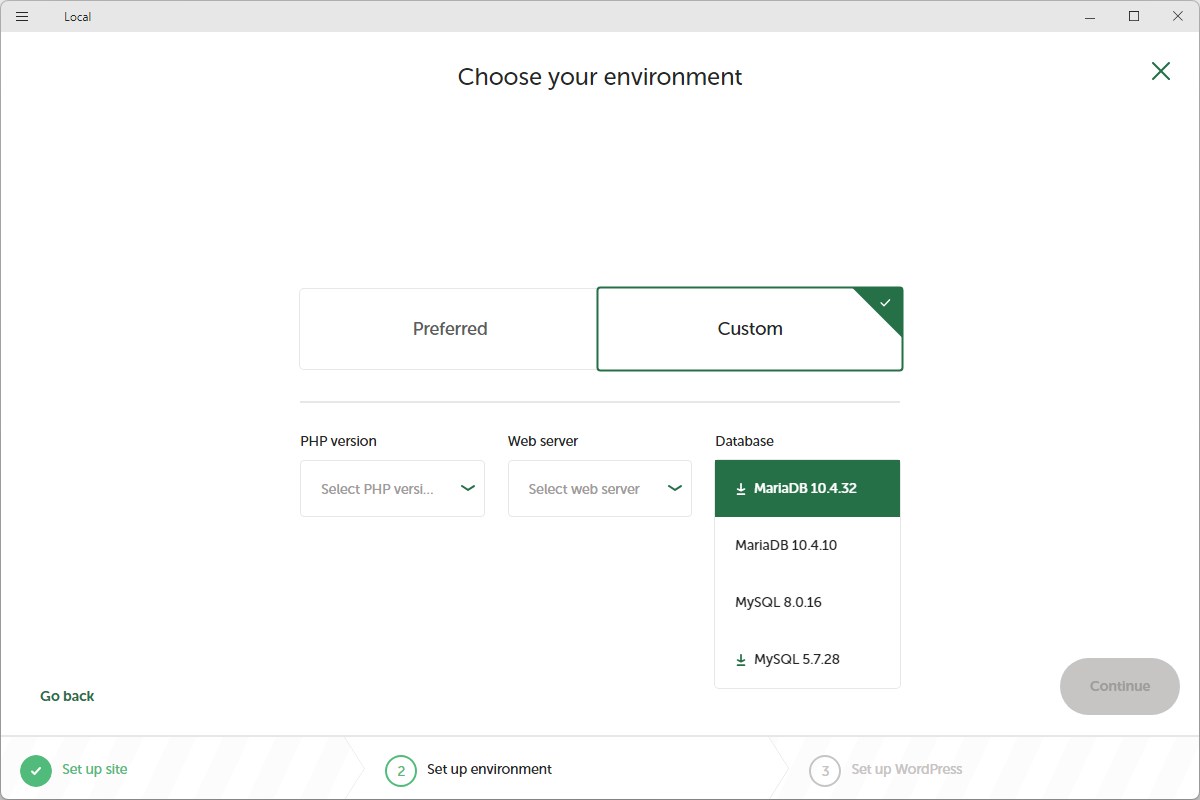The height and width of the screenshot is (800, 1200).
Task: Open the Web server dropdown
Action: point(600,489)
